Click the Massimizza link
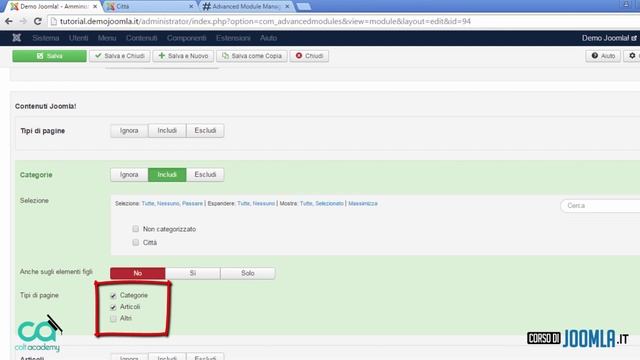 (363, 203)
